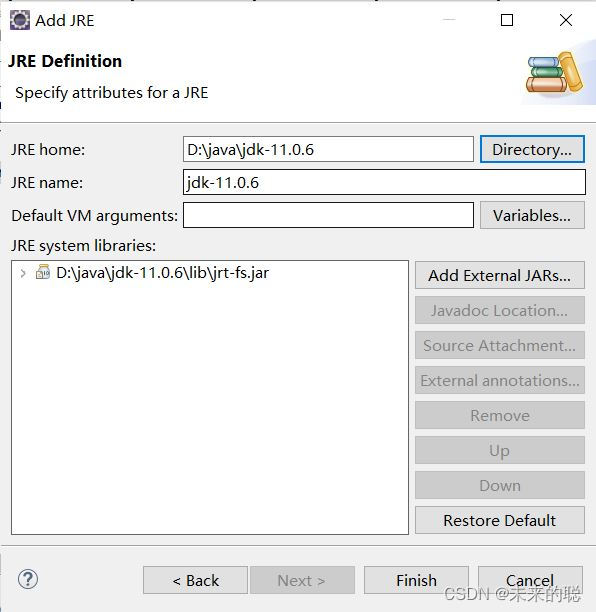Move the library Up in the list
The height and width of the screenshot is (612, 596).
coord(500,450)
